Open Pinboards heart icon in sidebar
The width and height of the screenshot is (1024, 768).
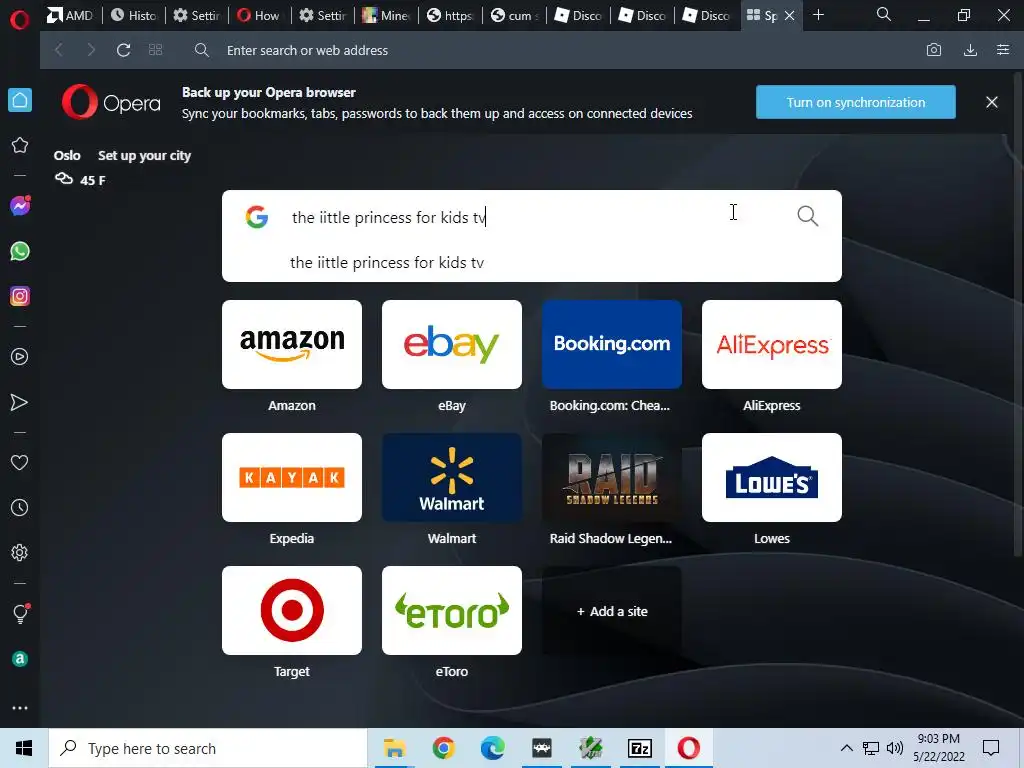tap(20, 462)
